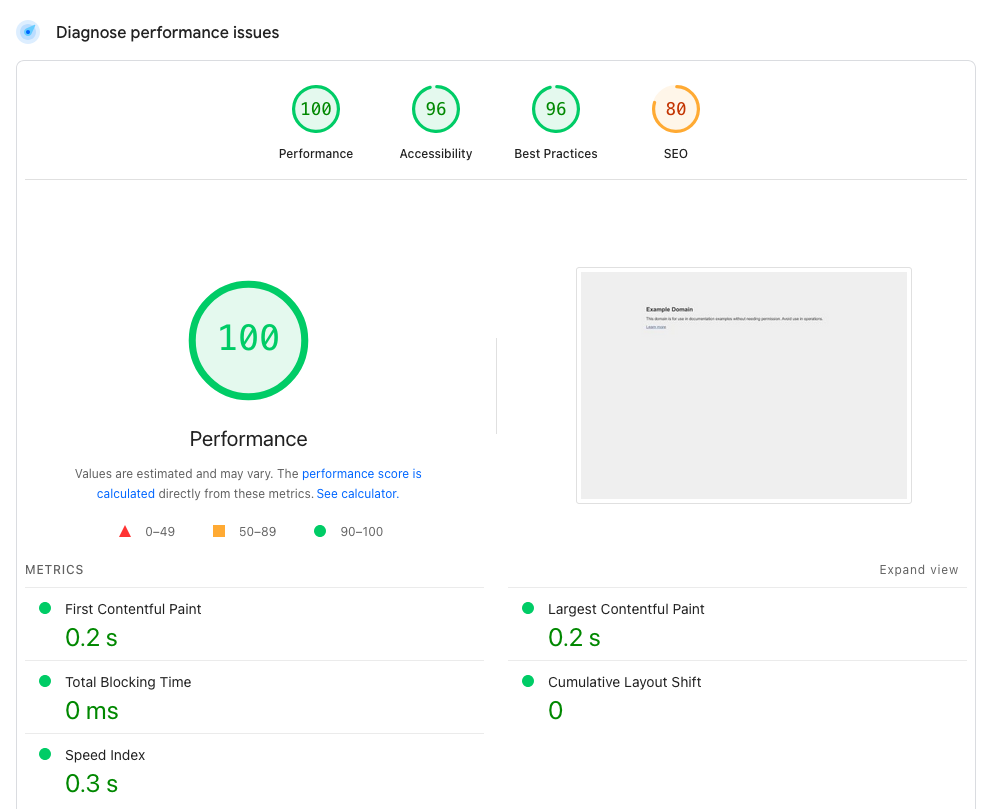Open the See calculator link

click(x=356, y=494)
